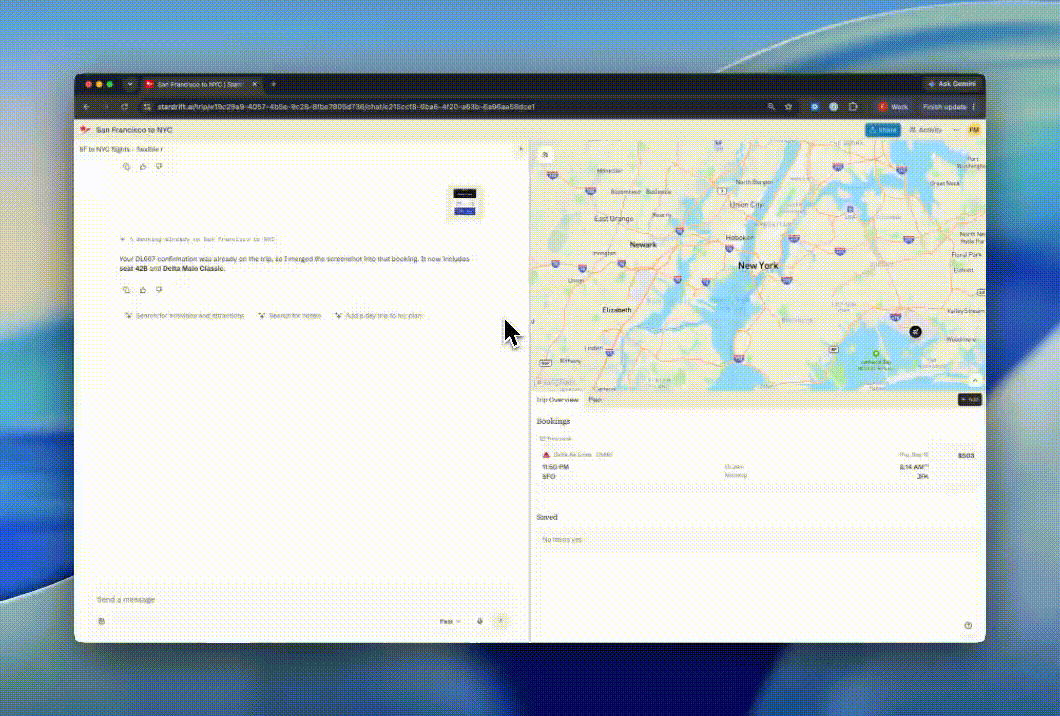Open the three-dot more options menu
The width and height of the screenshot is (1060, 716).
956,130
